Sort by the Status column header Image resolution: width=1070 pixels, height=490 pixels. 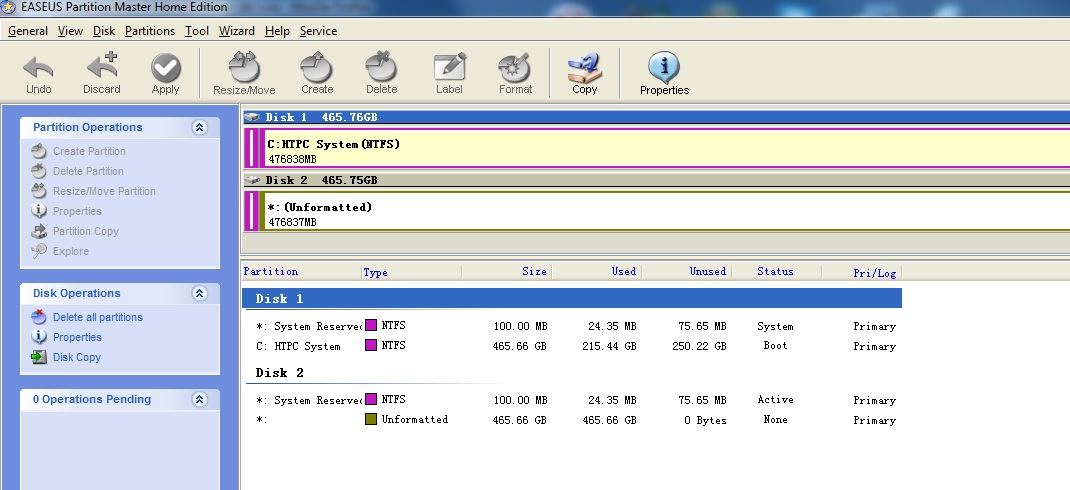pos(776,272)
